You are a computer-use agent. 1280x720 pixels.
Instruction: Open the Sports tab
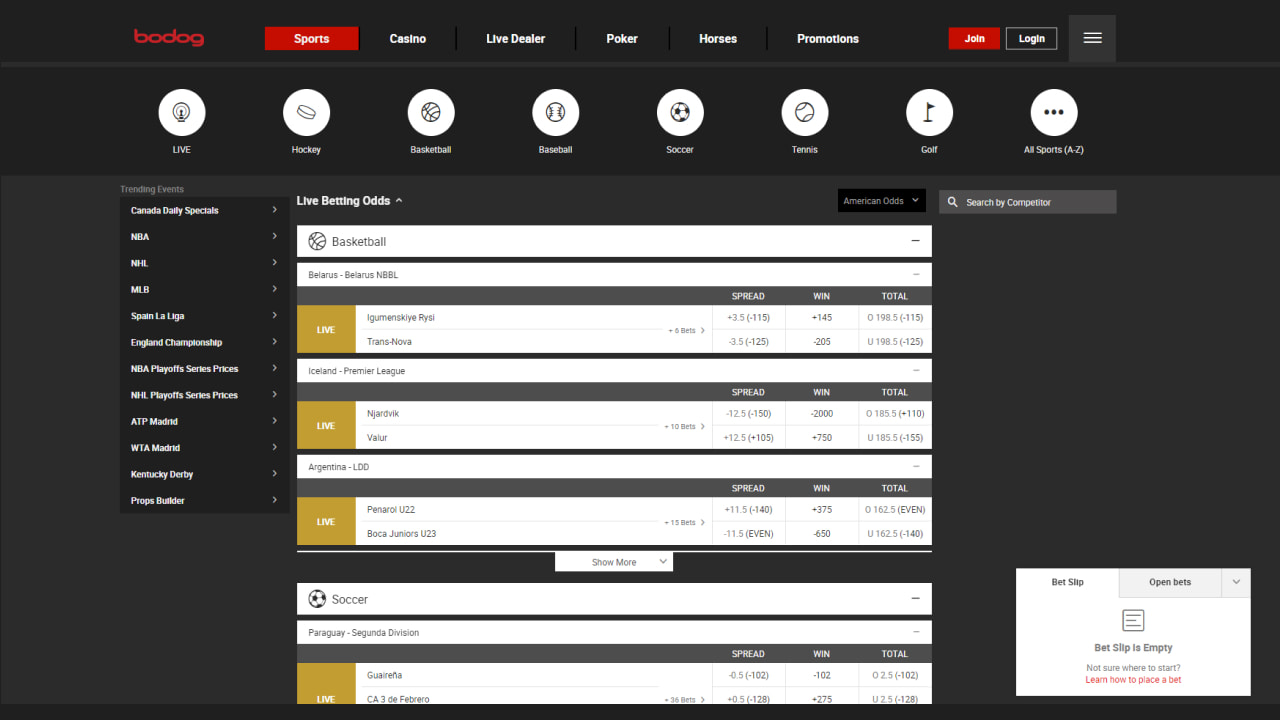click(x=311, y=38)
